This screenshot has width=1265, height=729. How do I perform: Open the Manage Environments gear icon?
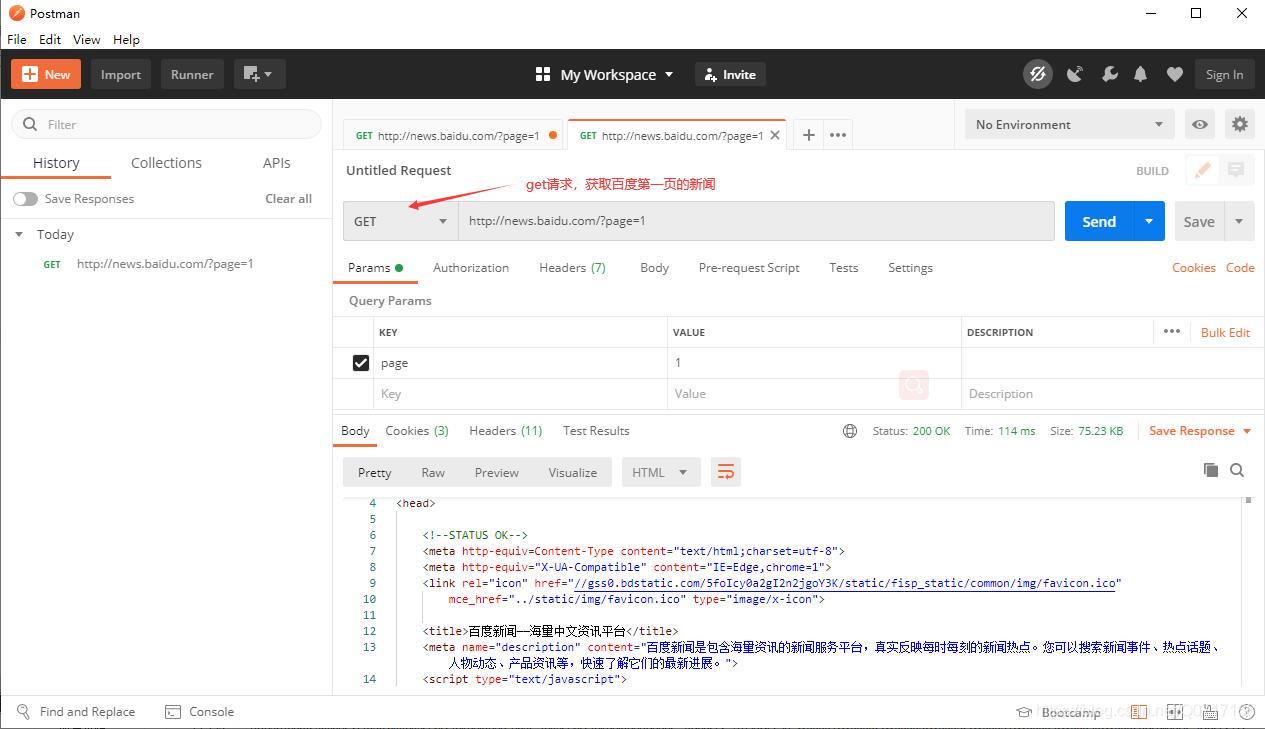[1240, 124]
